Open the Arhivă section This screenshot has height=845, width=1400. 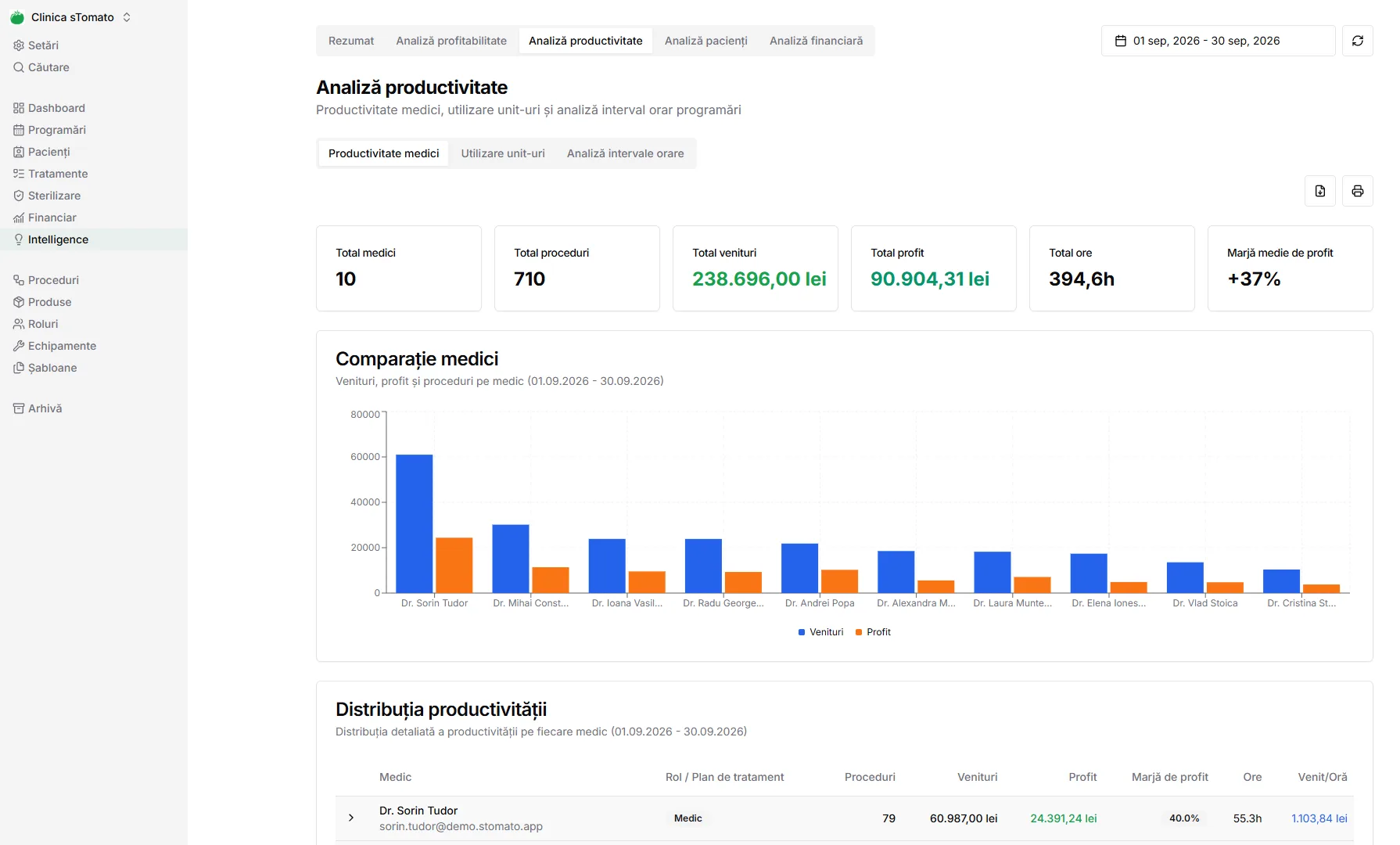(38, 408)
